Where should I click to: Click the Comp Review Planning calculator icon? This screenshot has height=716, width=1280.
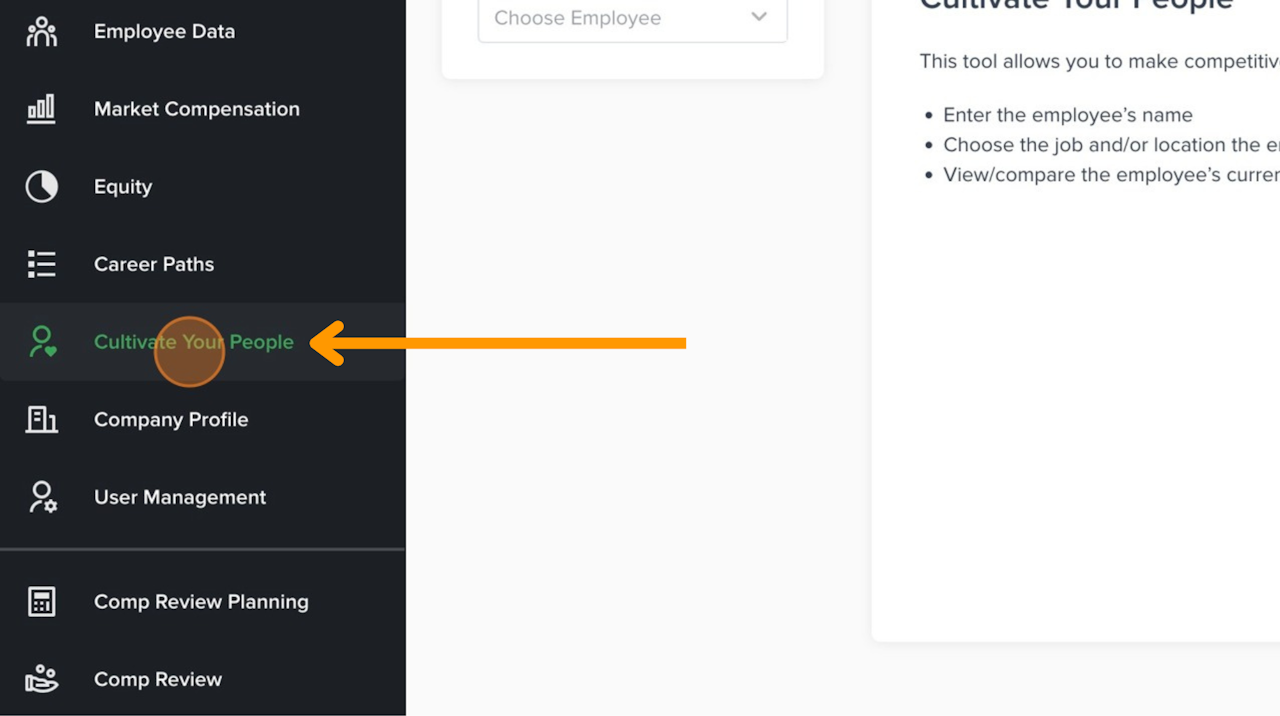click(x=41, y=602)
